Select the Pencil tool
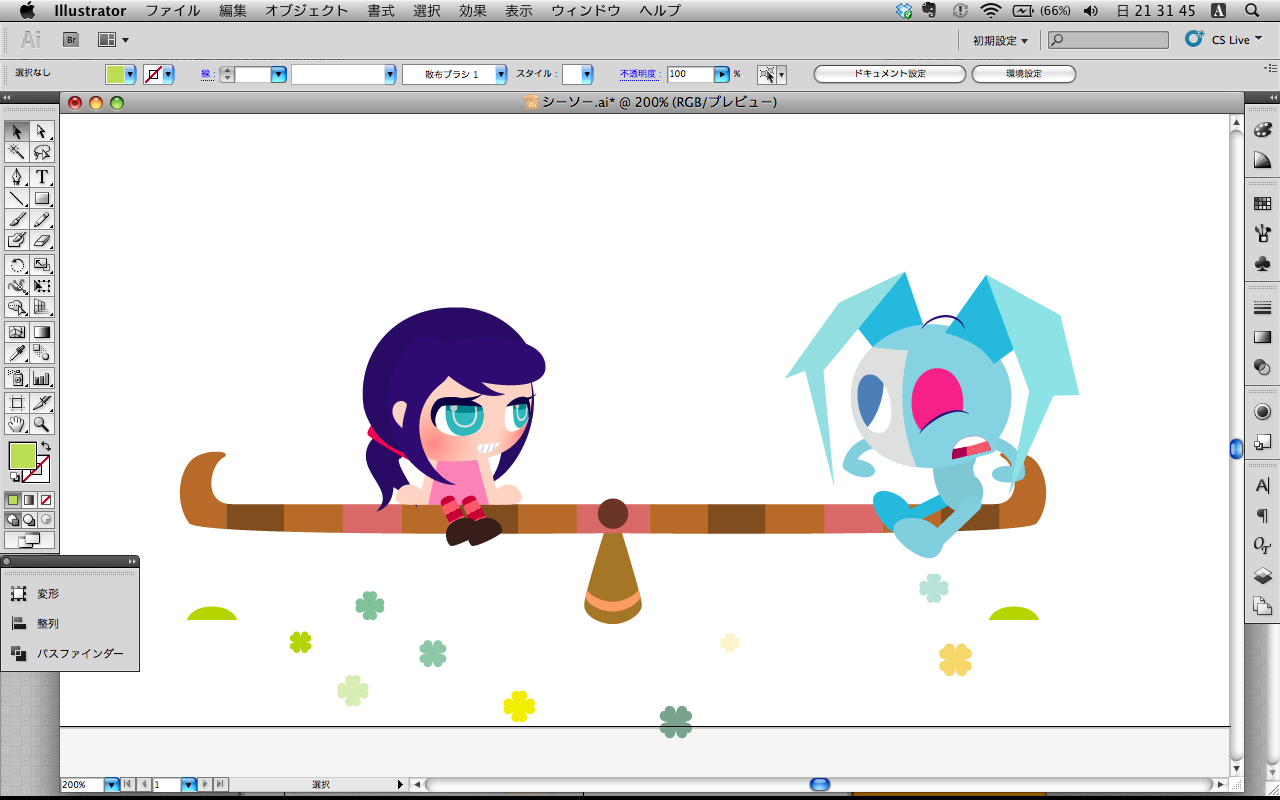Viewport: 1280px width, 800px height. [42, 219]
